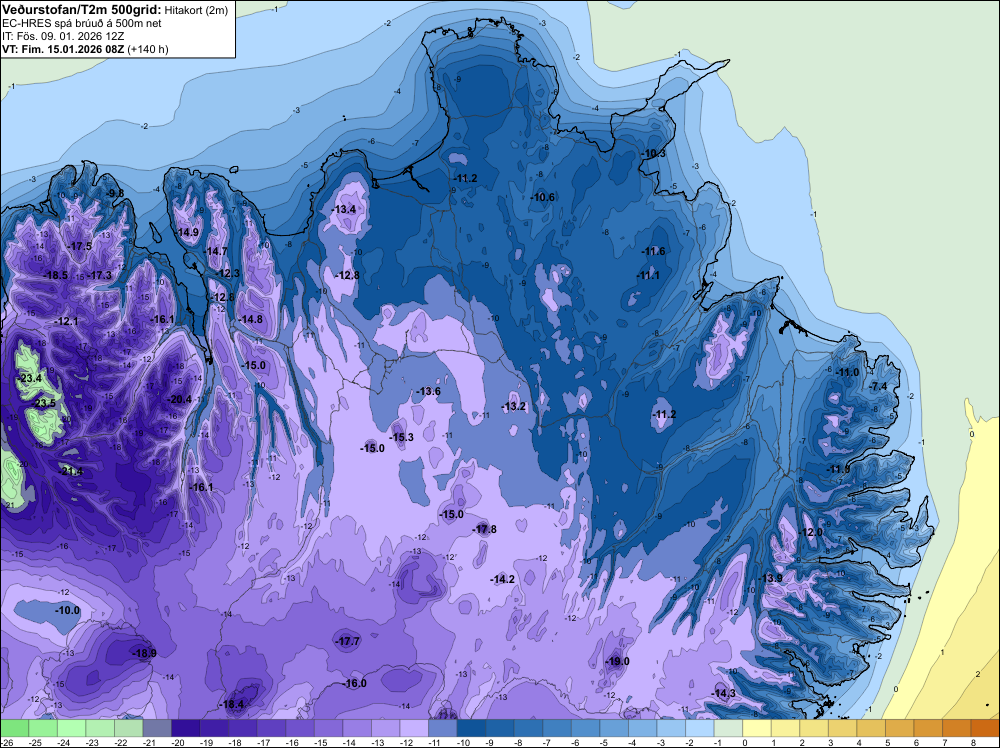Click the light blue -2 legend swatch

[x=700, y=728]
